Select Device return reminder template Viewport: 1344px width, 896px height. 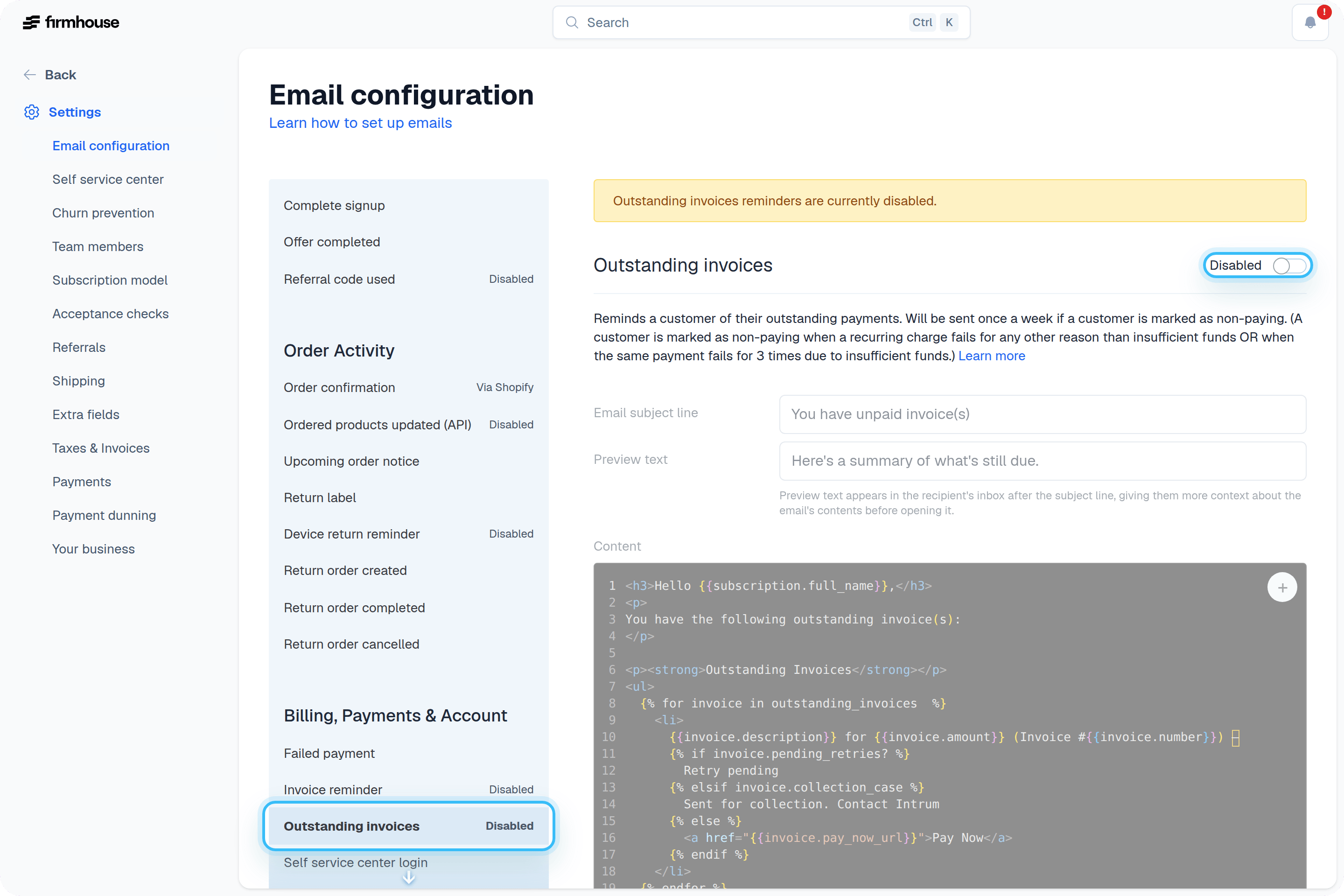(409, 534)
